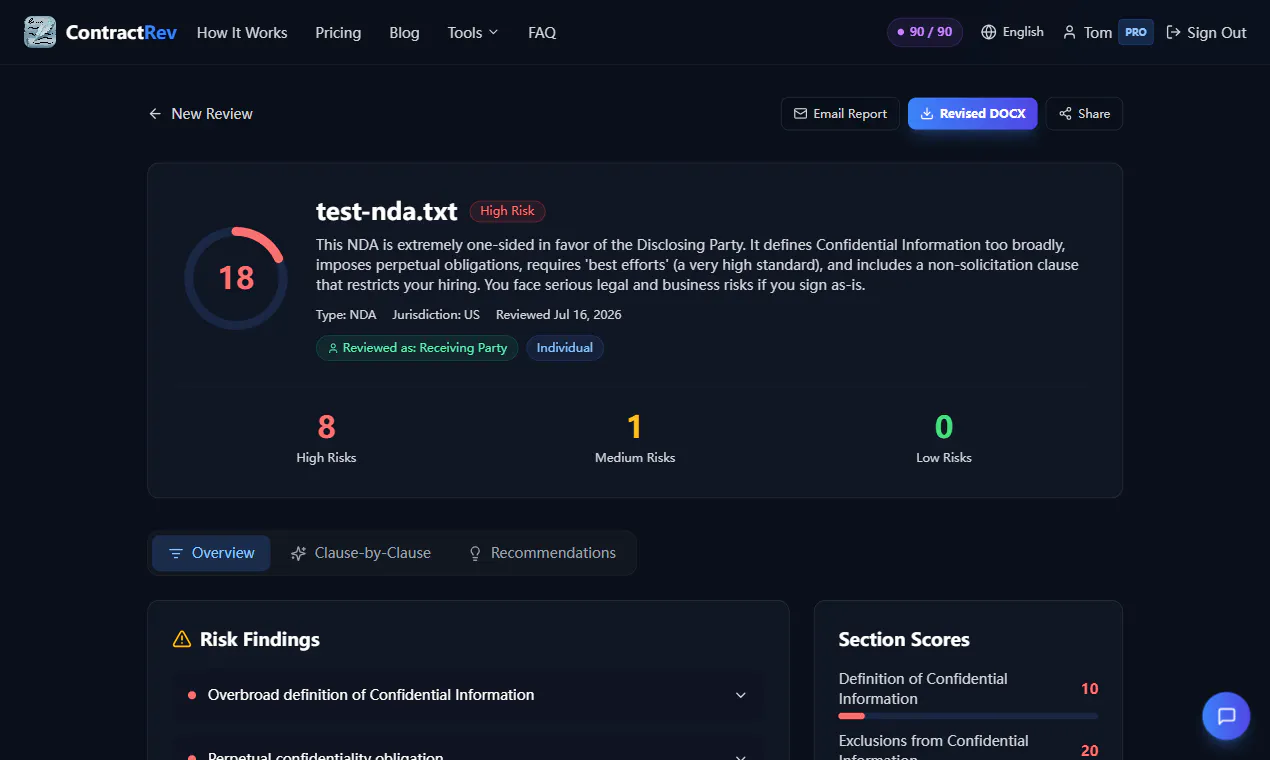1270x760 pixels.
Task: Switch to the Overview tab
Action: pyautogui.click(x=211, y=553)
